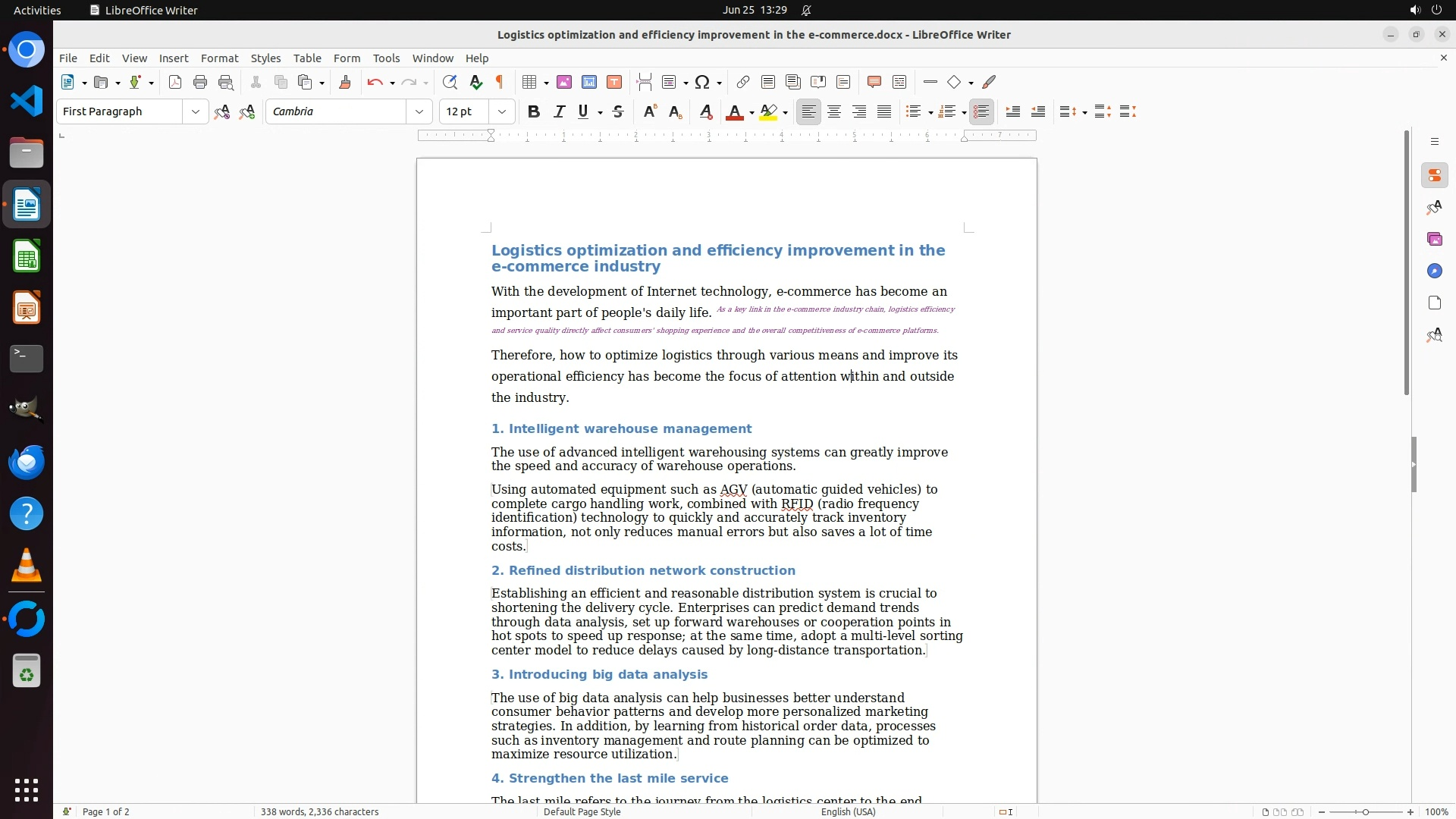Image resolution: width=1456 pixels, height=819 pixels.
Task: Open Find and Replace tool
Action: pos(450,82)
